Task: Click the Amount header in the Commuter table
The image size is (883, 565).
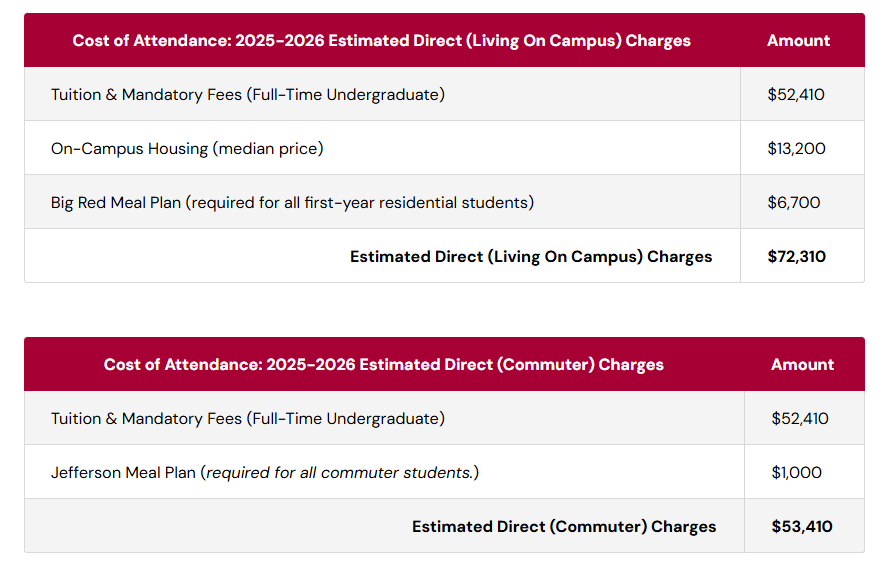Action: coord(802,365)
